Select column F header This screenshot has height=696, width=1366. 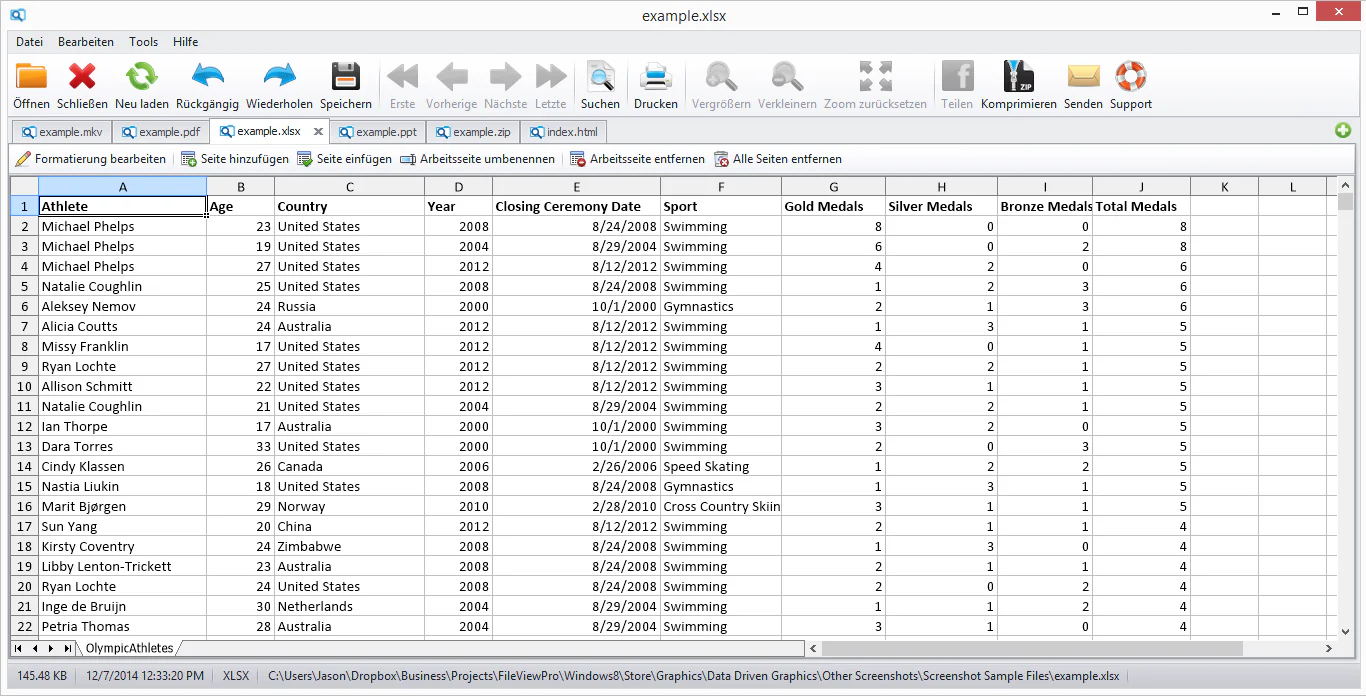point(721,187)
